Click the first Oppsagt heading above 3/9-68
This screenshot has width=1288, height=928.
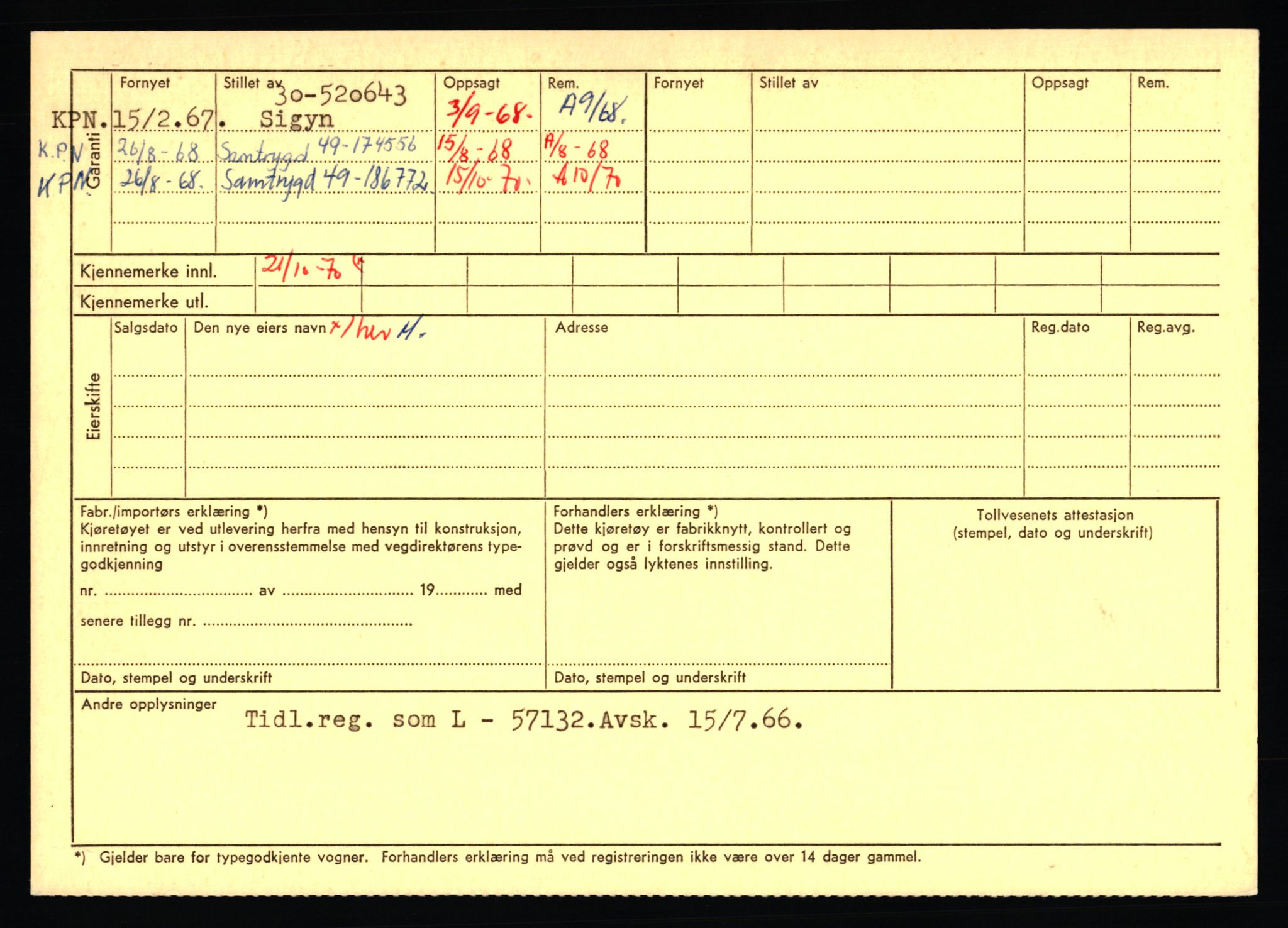472,83
